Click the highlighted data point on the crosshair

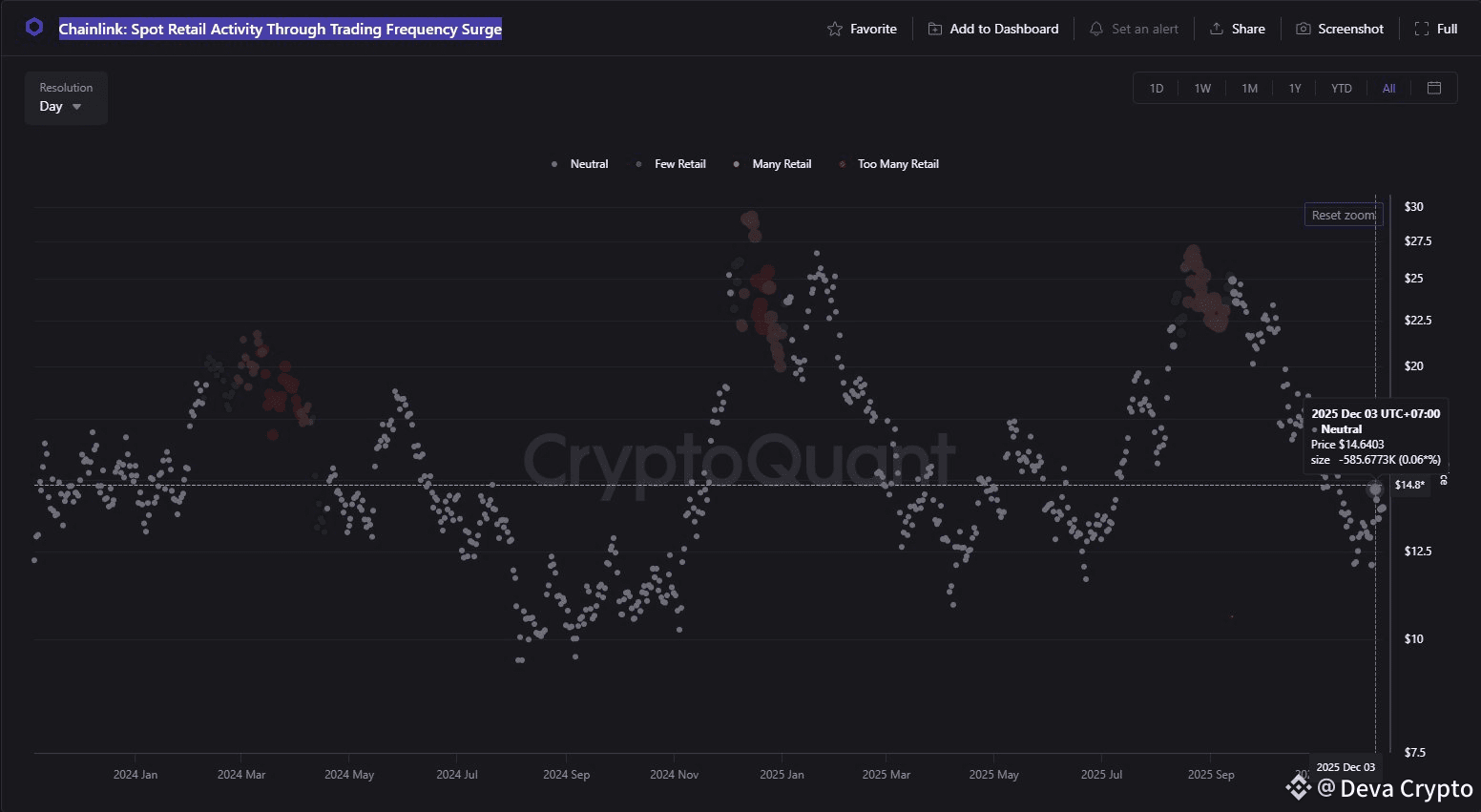[x=1375, y=489]
